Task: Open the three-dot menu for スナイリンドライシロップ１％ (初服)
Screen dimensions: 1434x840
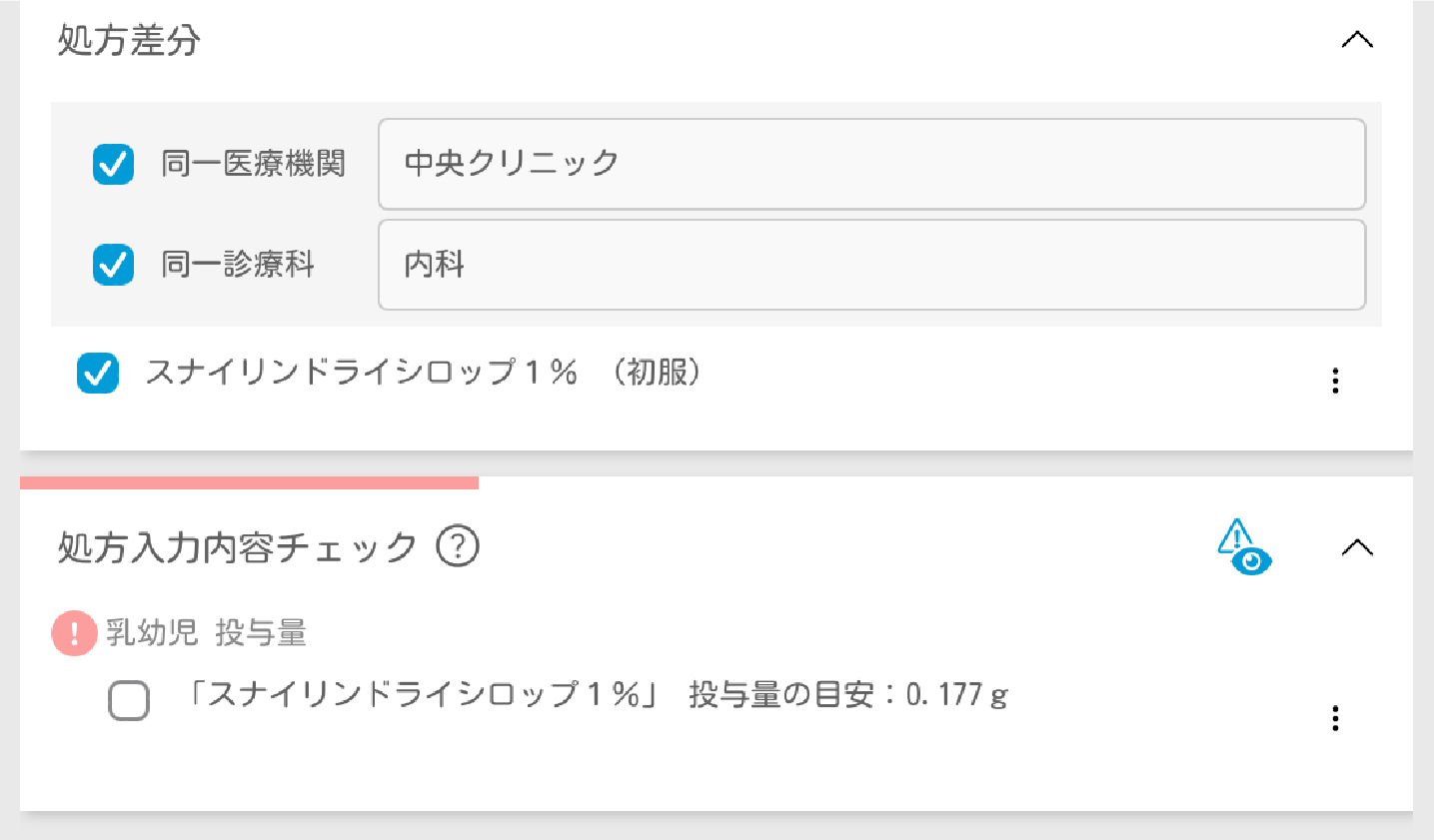Action: coord(1335,381)
